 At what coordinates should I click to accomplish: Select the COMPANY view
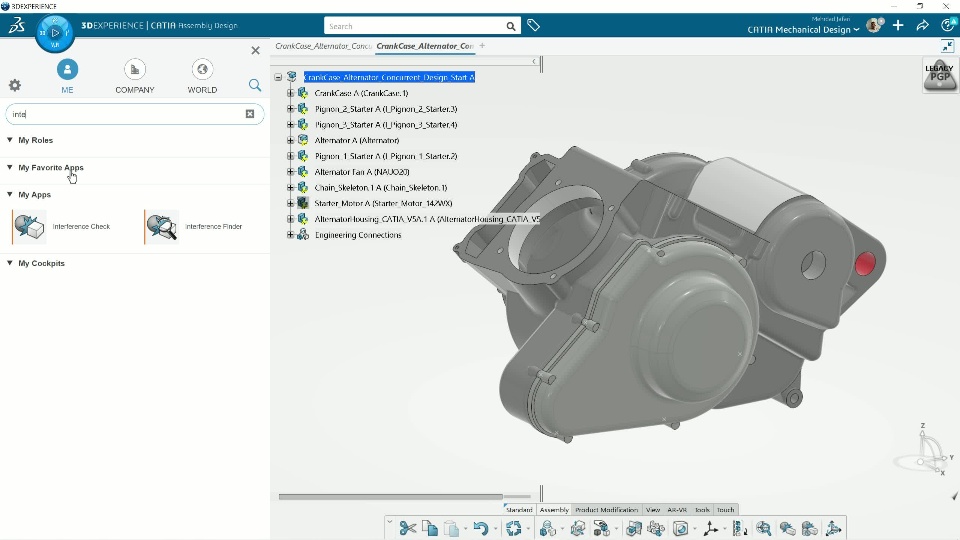(135, 70)
